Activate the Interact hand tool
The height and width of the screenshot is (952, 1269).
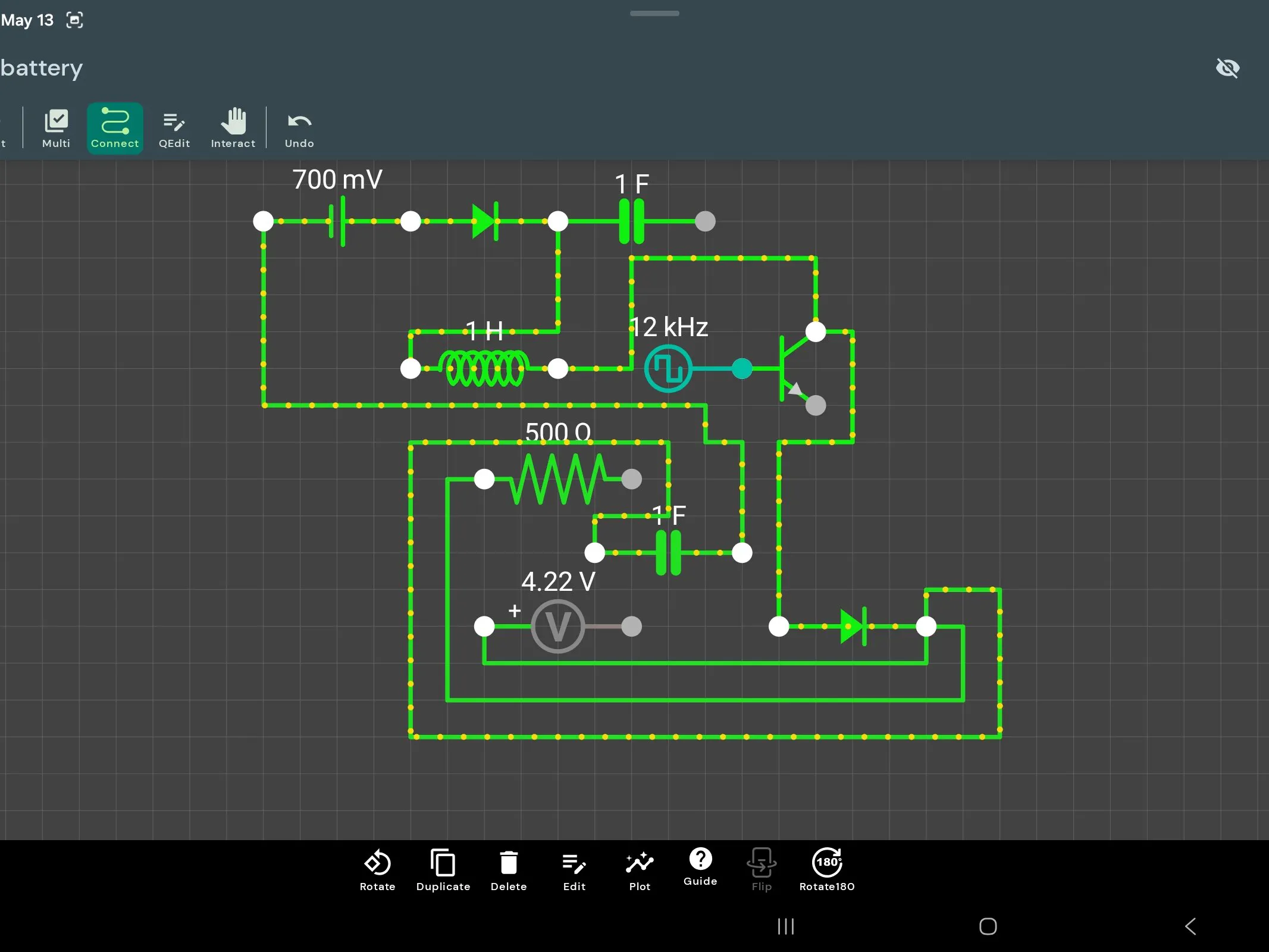233,129
